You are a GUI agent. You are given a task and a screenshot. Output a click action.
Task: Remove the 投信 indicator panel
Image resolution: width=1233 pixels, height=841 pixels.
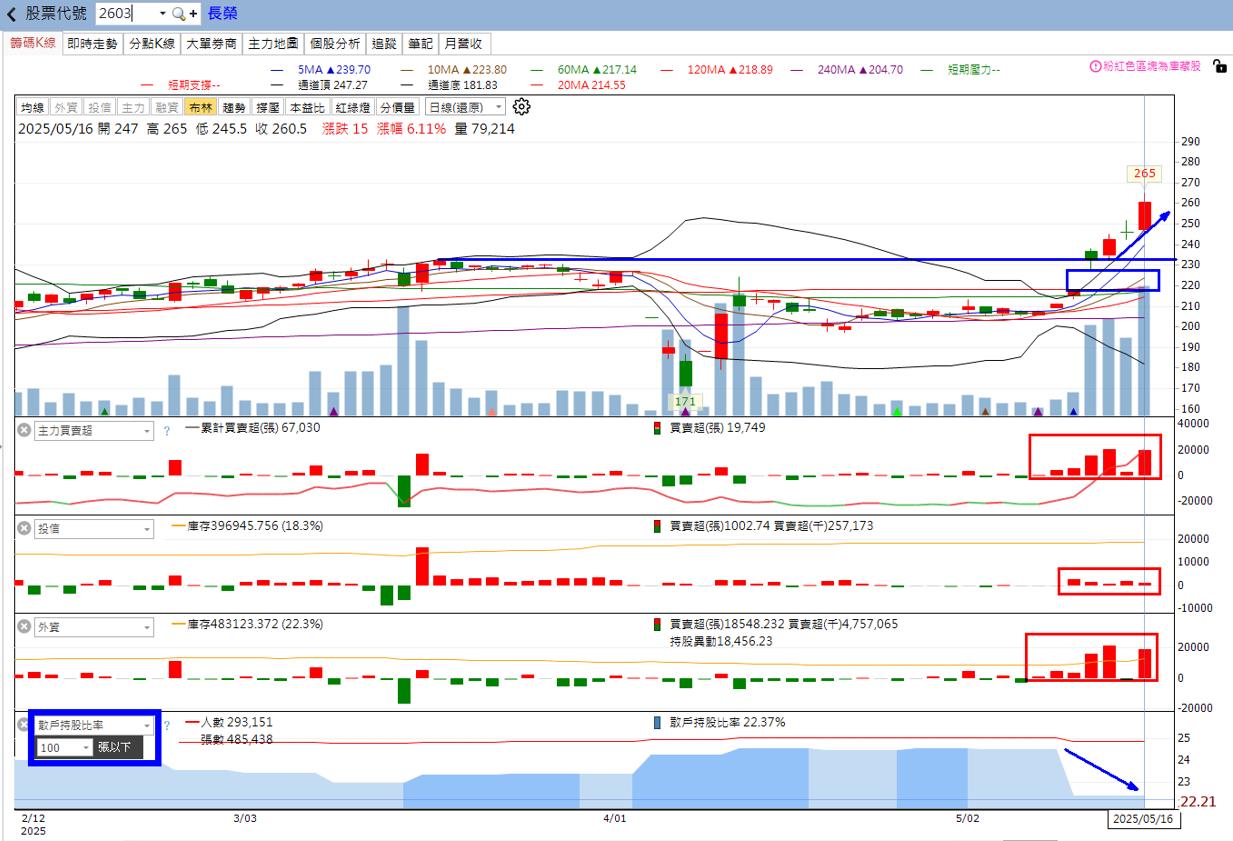coord(24,528)
